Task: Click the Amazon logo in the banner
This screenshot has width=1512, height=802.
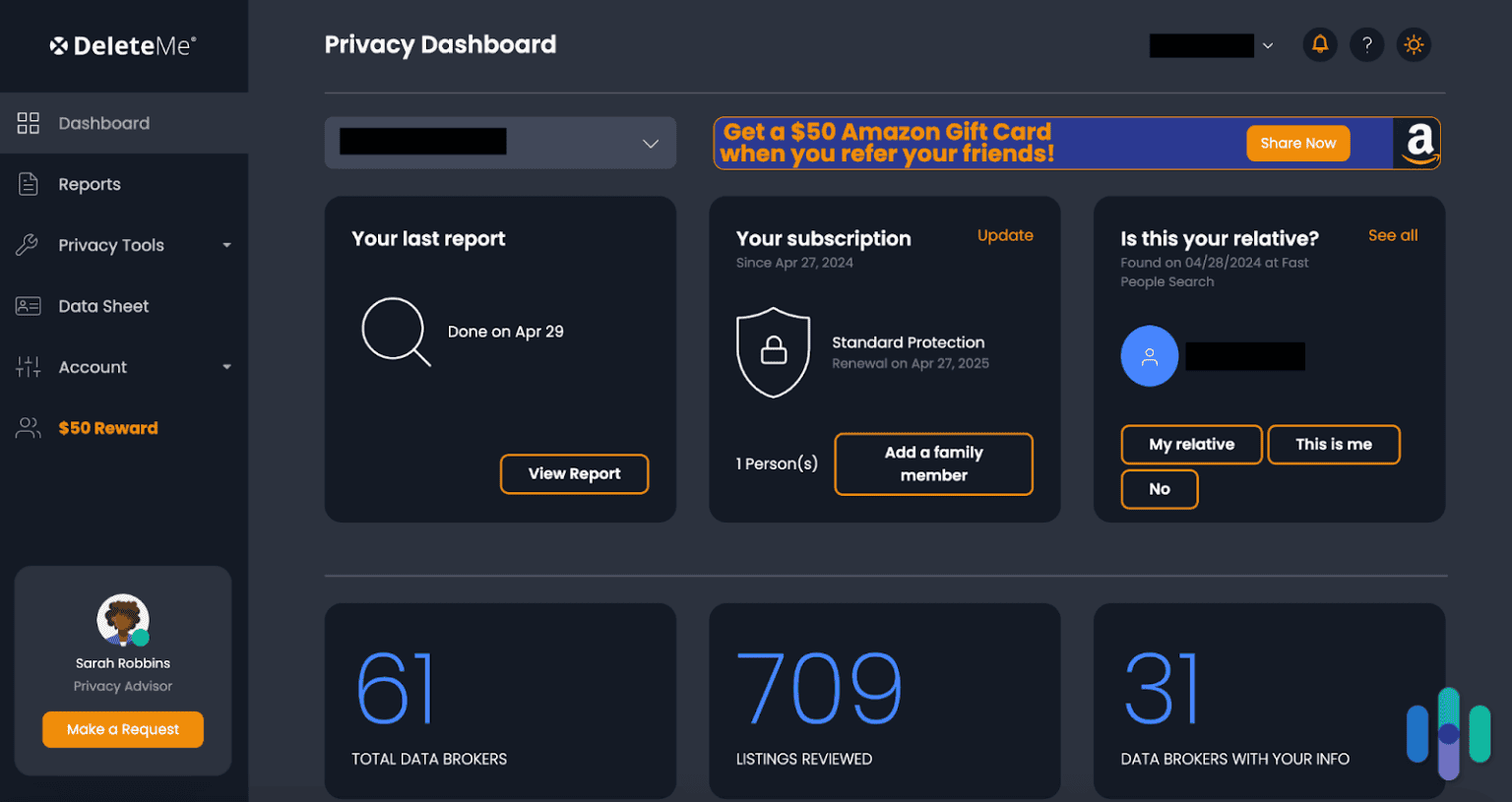Action: [1418, 143]
